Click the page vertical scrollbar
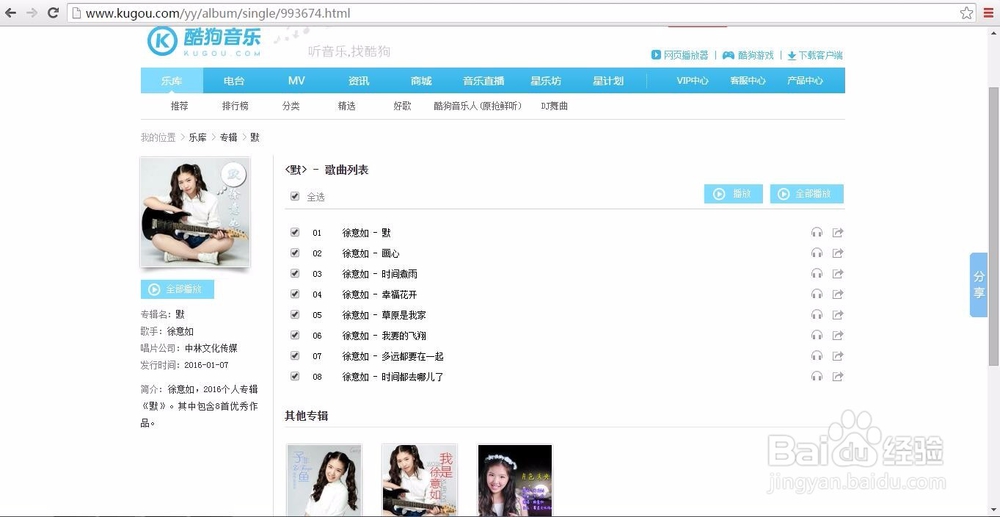The width and height of the screenshot is (1000, 517). pos(994,226)
